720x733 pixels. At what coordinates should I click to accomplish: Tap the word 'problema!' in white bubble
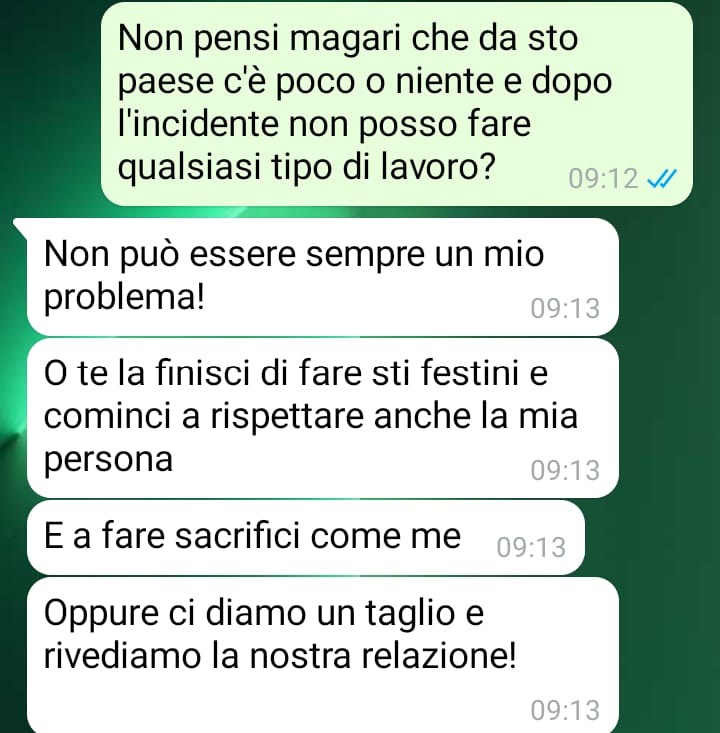[124, 299]
